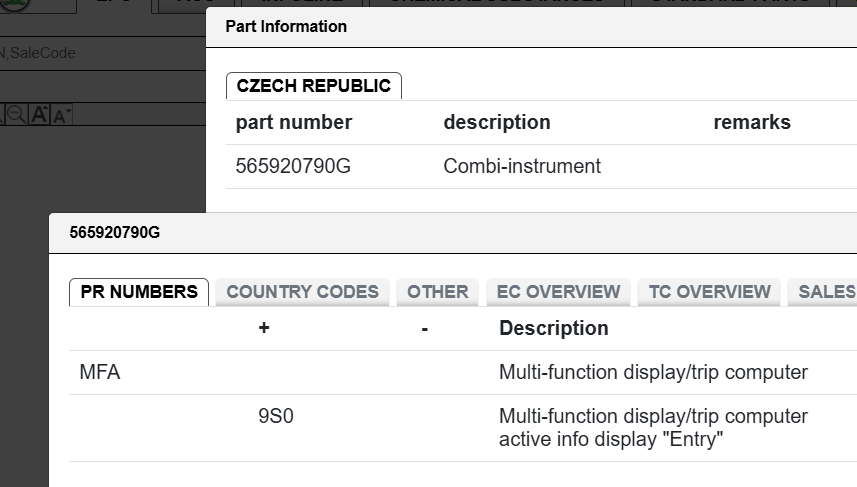The height and width of the screenshot is (487, 857).
Task: Select the PR NUMBERS tab
Action: click(x=139, y=292)
